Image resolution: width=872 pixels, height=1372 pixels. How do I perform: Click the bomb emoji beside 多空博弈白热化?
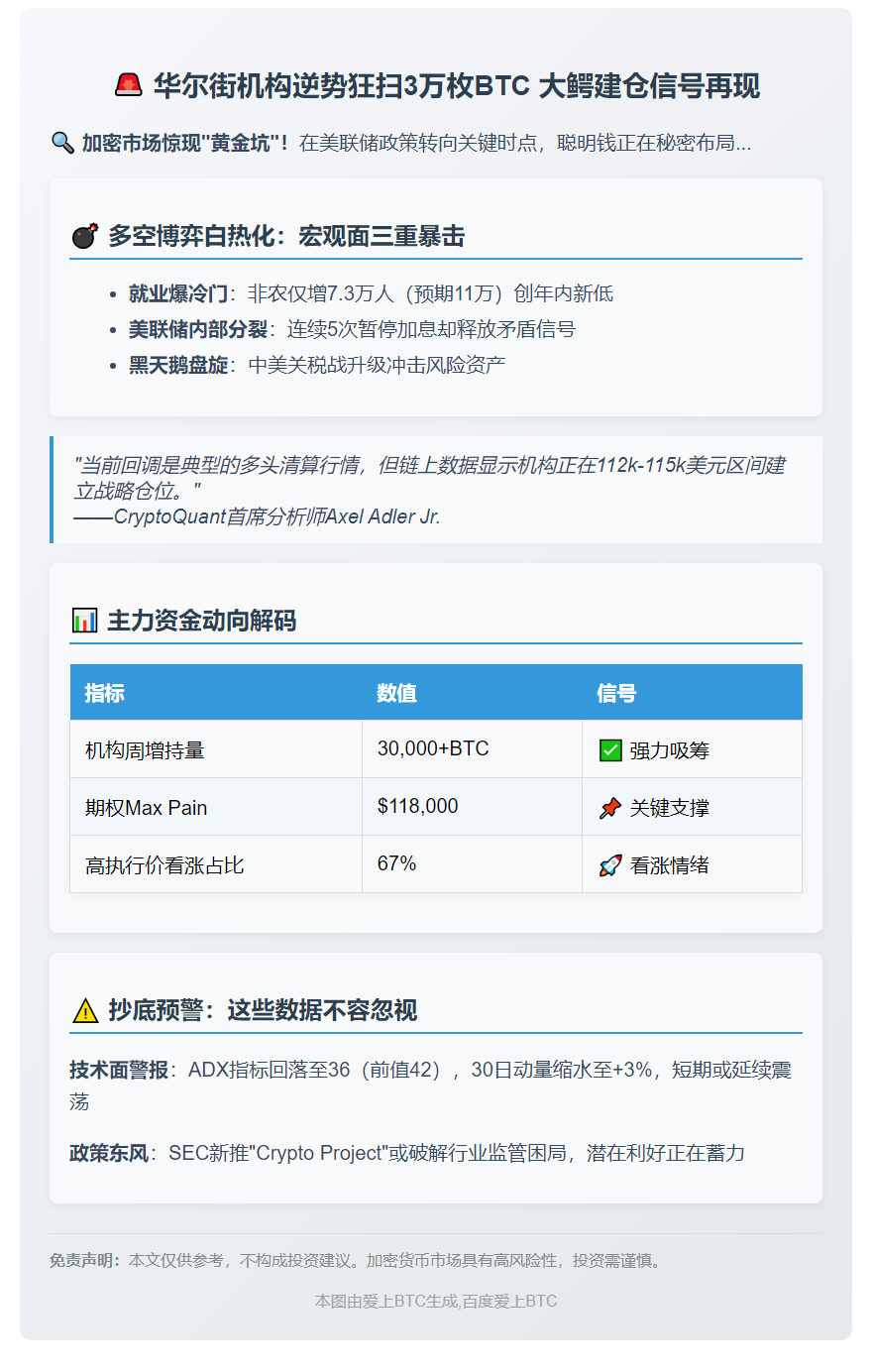pyautogui.click(x=85, y=236)
